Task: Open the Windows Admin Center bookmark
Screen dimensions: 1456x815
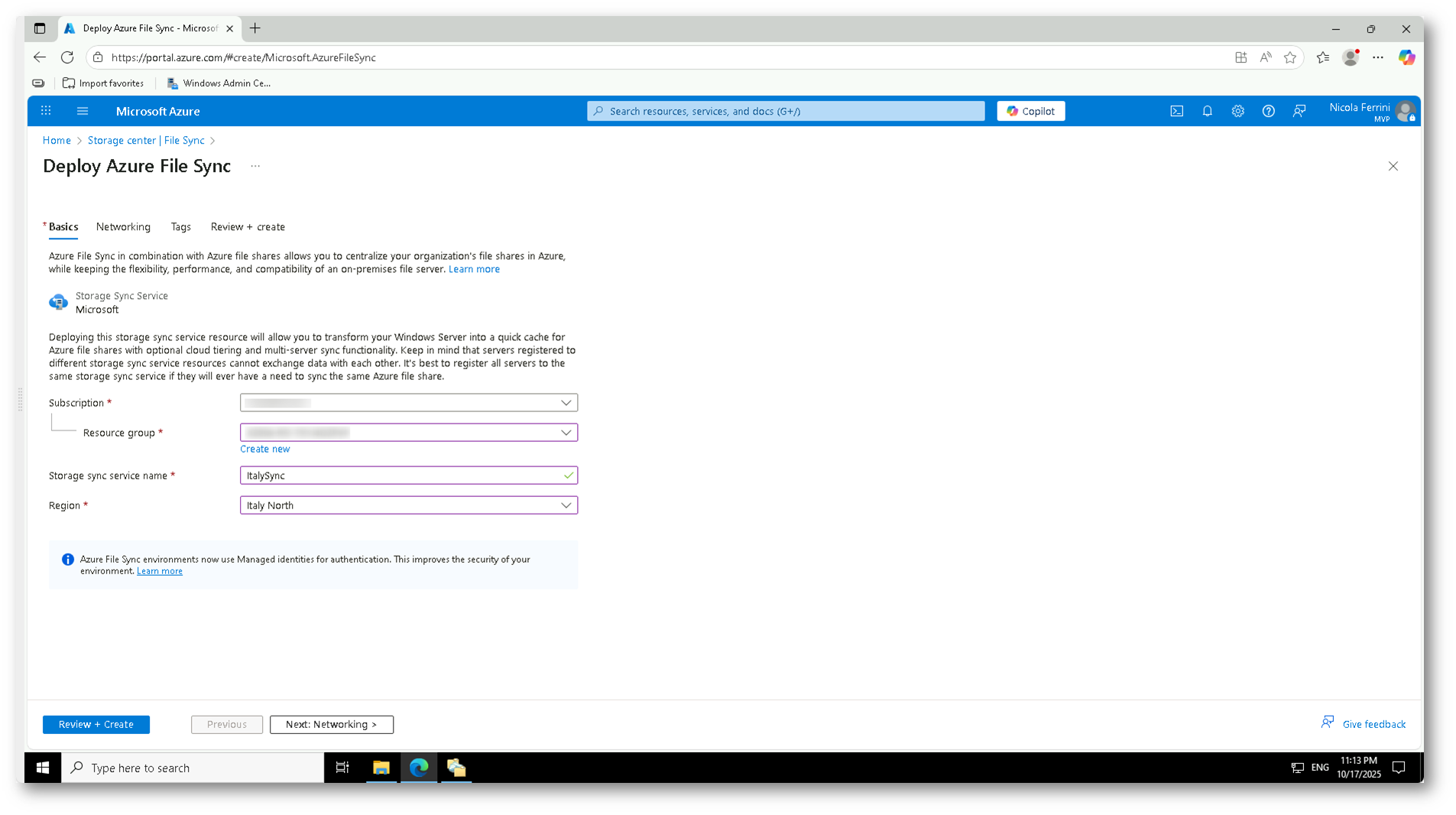Action: pos(219,83)
